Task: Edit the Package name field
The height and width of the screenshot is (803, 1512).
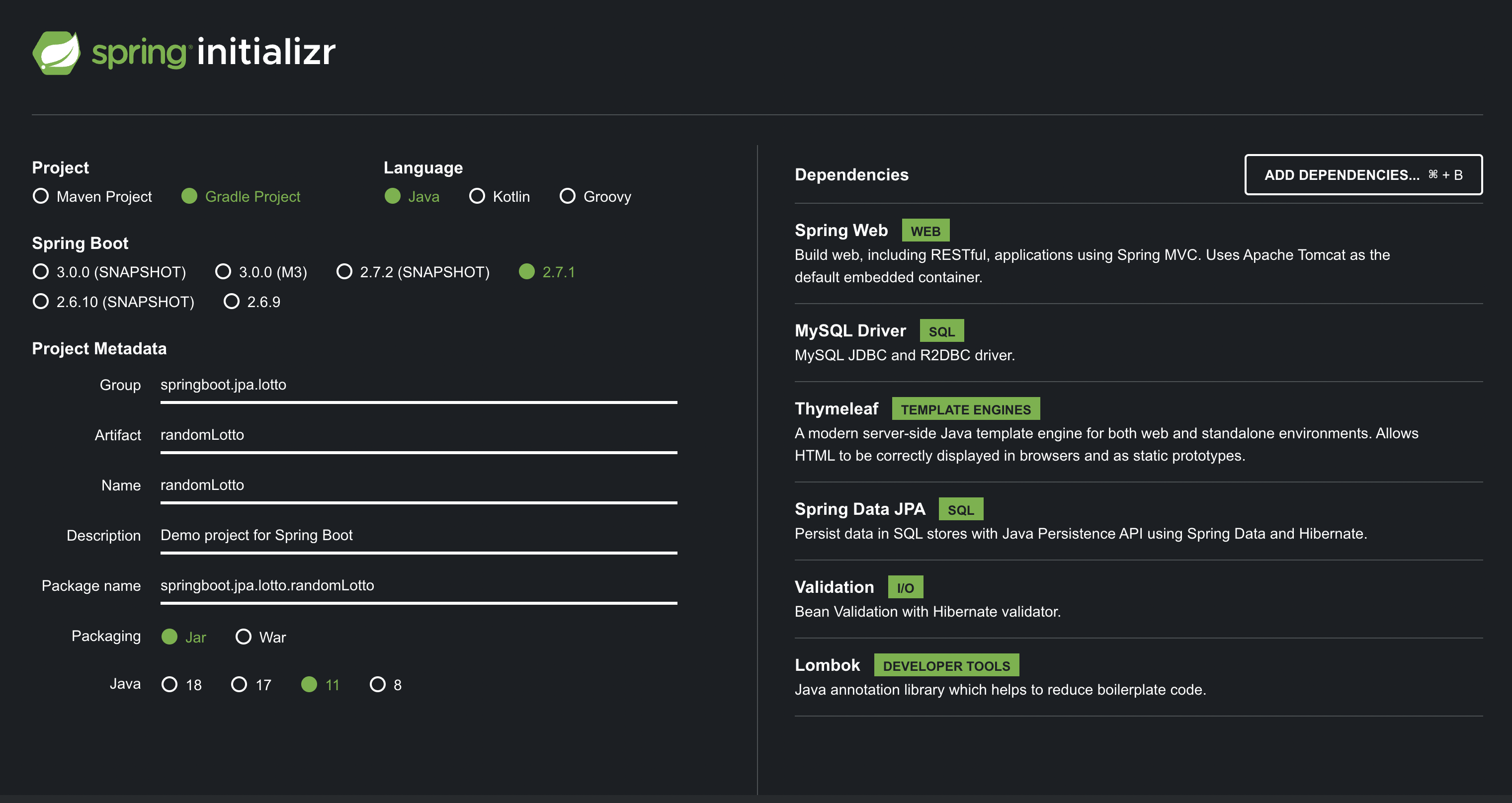Action: [419, 586]
